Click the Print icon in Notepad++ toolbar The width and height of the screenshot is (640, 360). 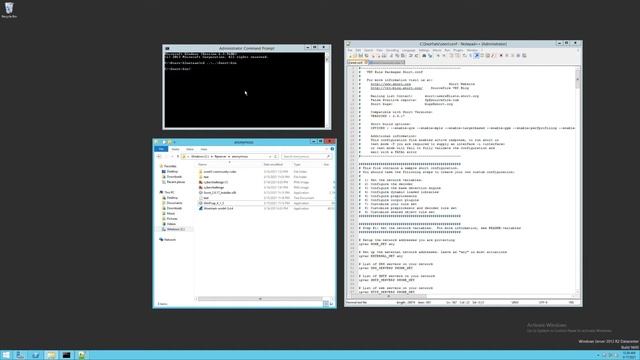(x=384, y=56)
